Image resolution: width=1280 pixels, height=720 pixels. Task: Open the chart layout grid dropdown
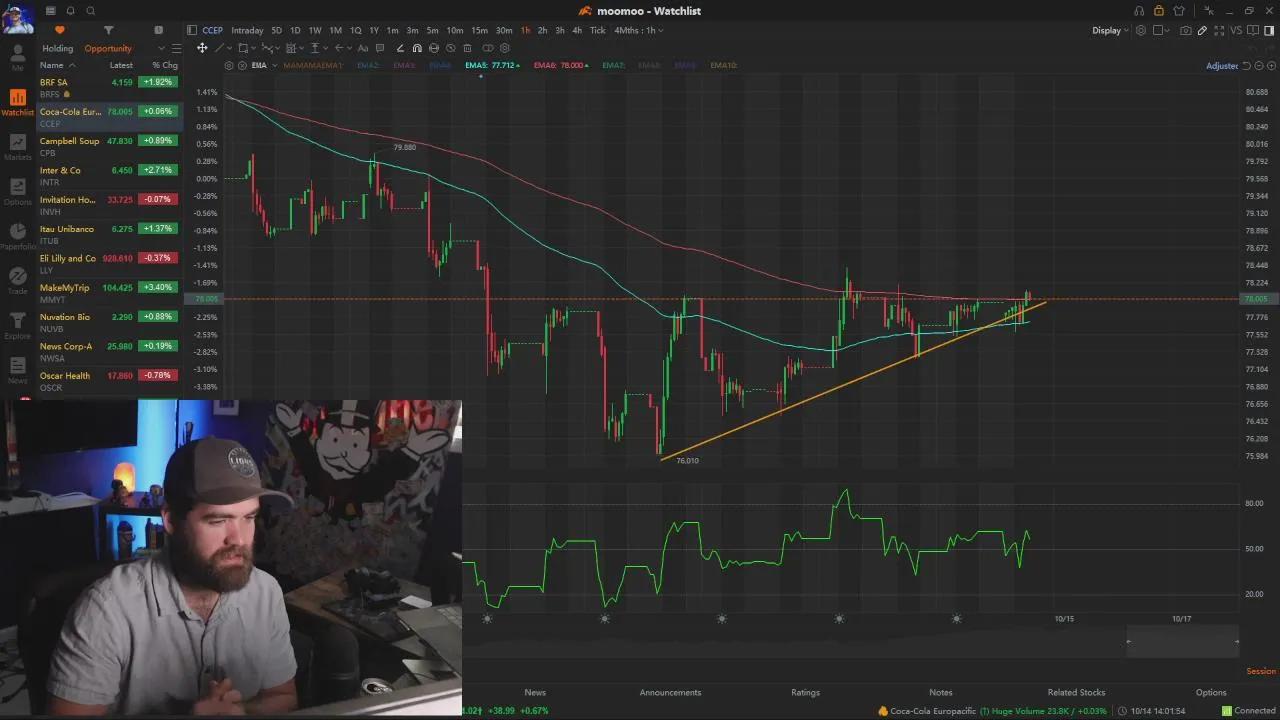coord(1161,30)
